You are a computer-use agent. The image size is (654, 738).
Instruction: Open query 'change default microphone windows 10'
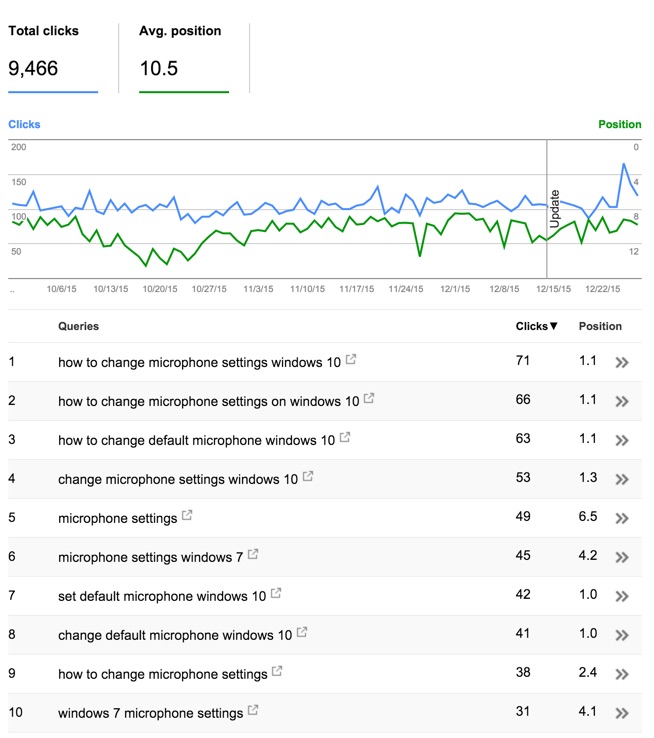[x=175, y=635]
